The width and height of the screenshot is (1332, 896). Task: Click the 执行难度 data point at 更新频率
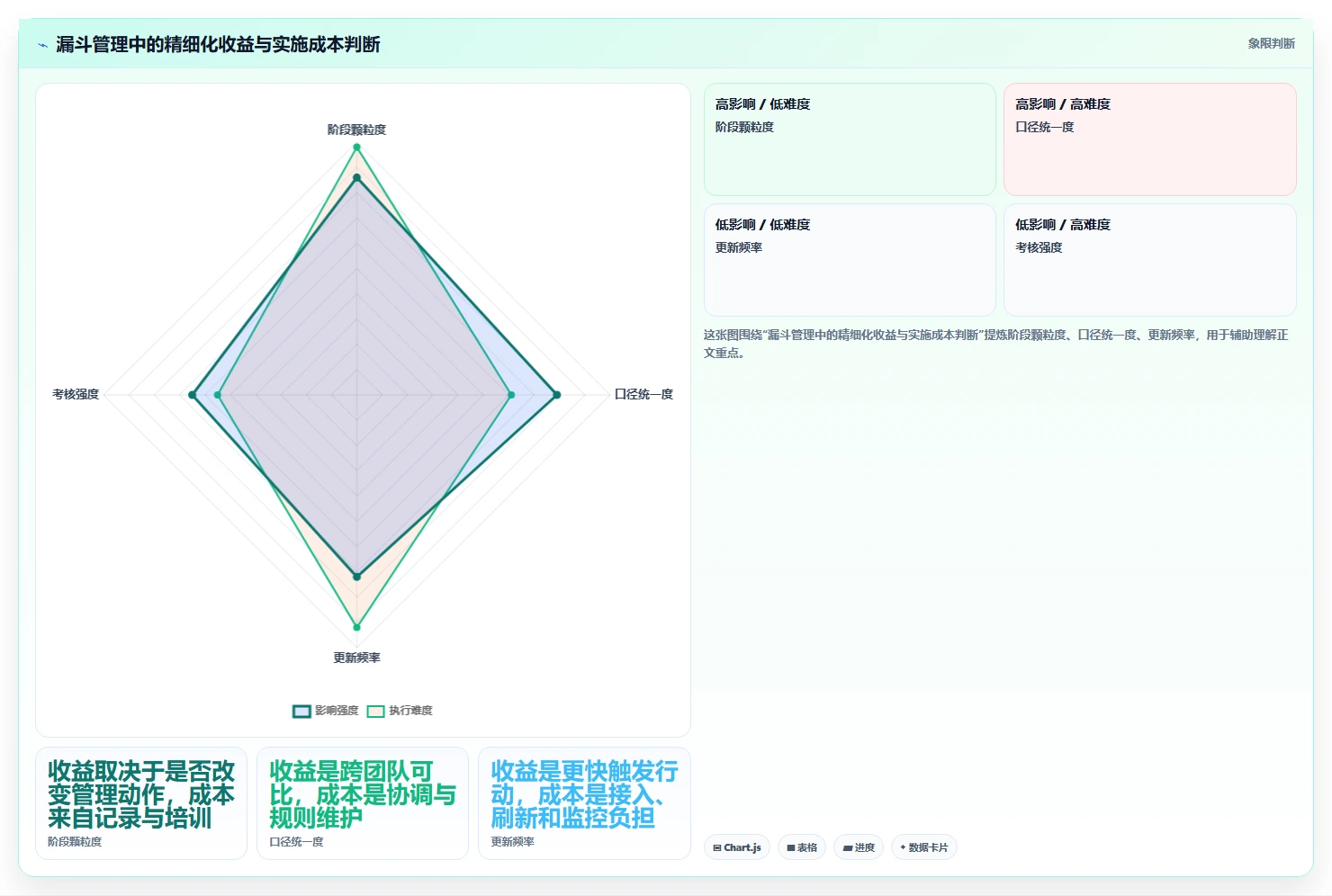coord(356,627)
